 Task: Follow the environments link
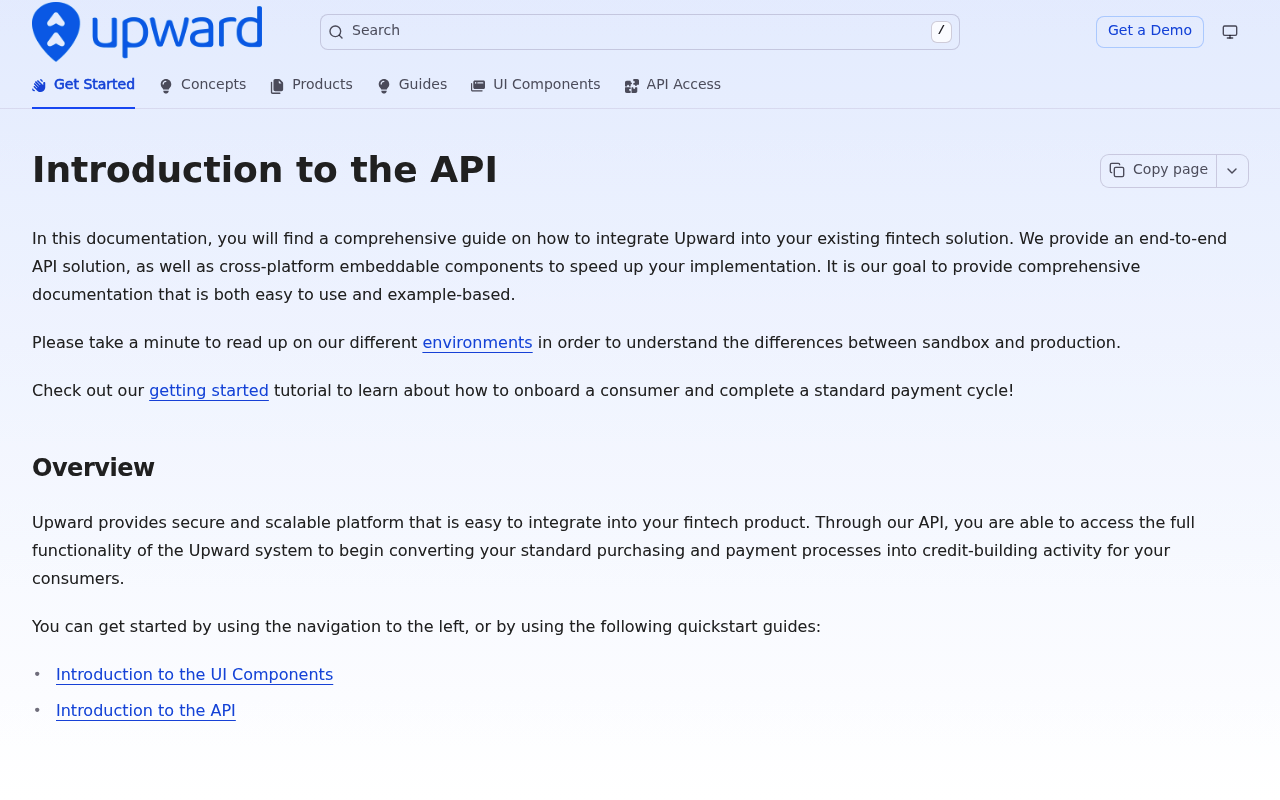pos(477,343)
